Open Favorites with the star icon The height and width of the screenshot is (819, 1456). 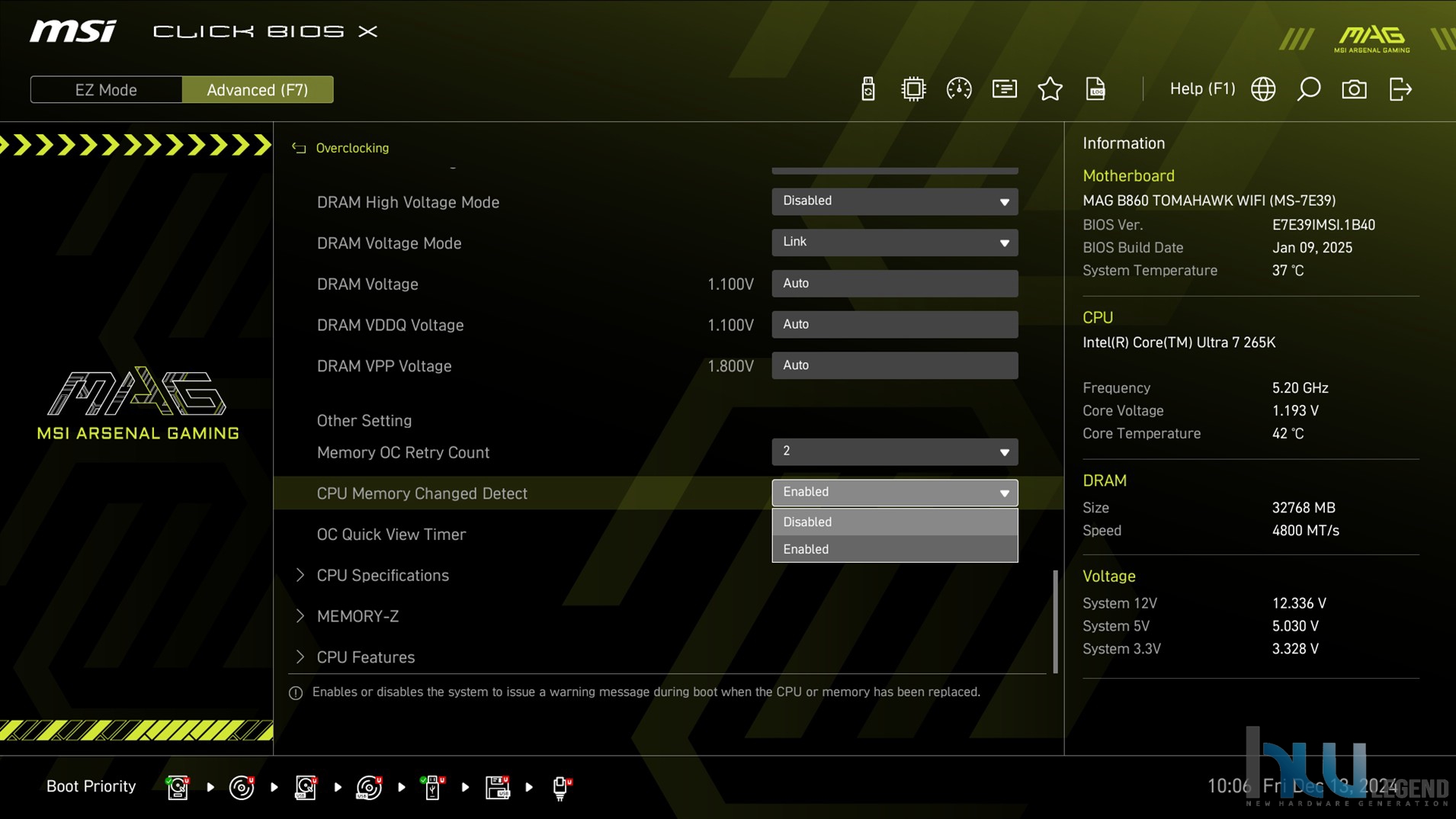[1050, 89]
